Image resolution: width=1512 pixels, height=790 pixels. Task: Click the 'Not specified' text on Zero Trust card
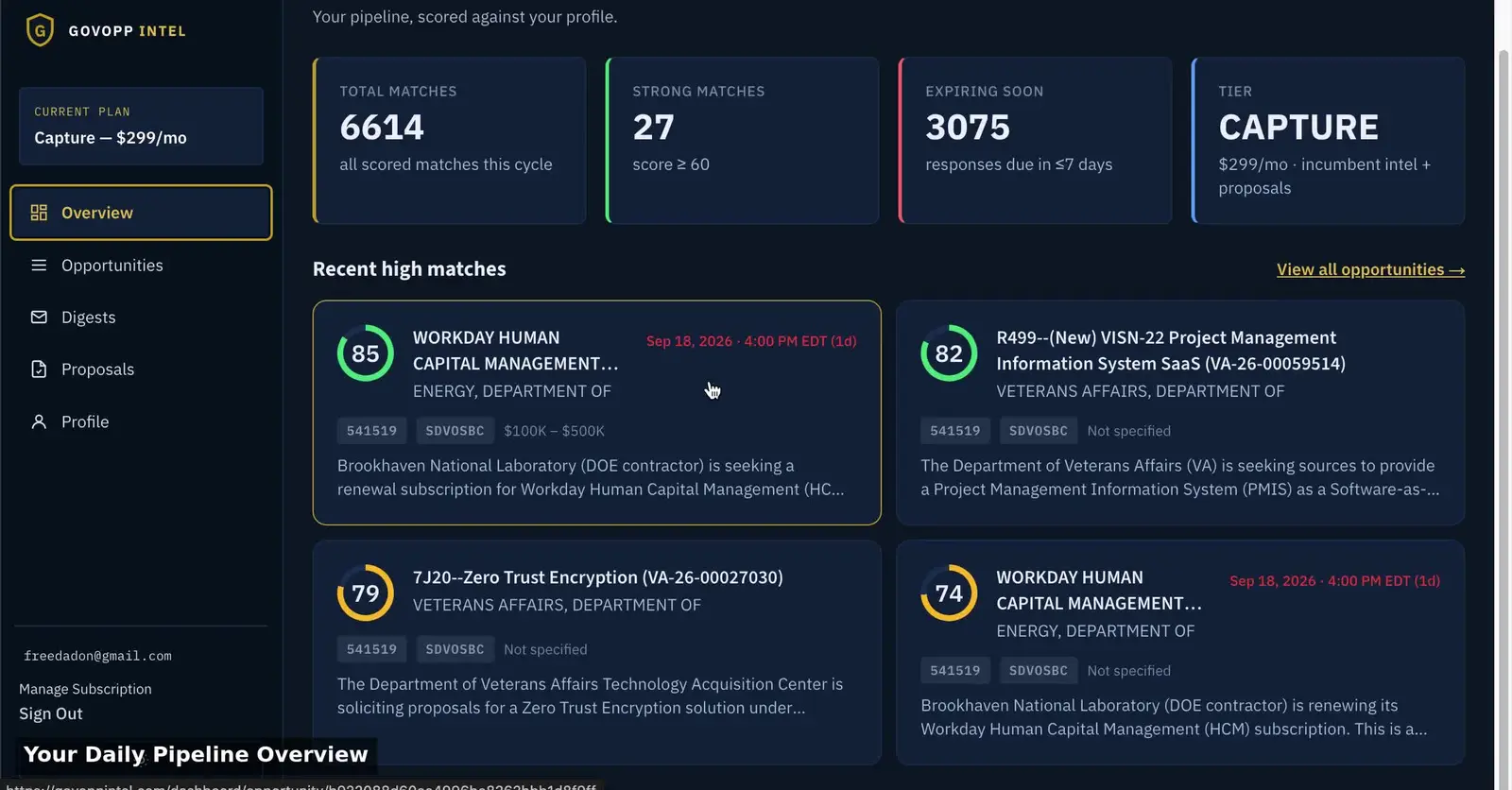pos(545,649)
